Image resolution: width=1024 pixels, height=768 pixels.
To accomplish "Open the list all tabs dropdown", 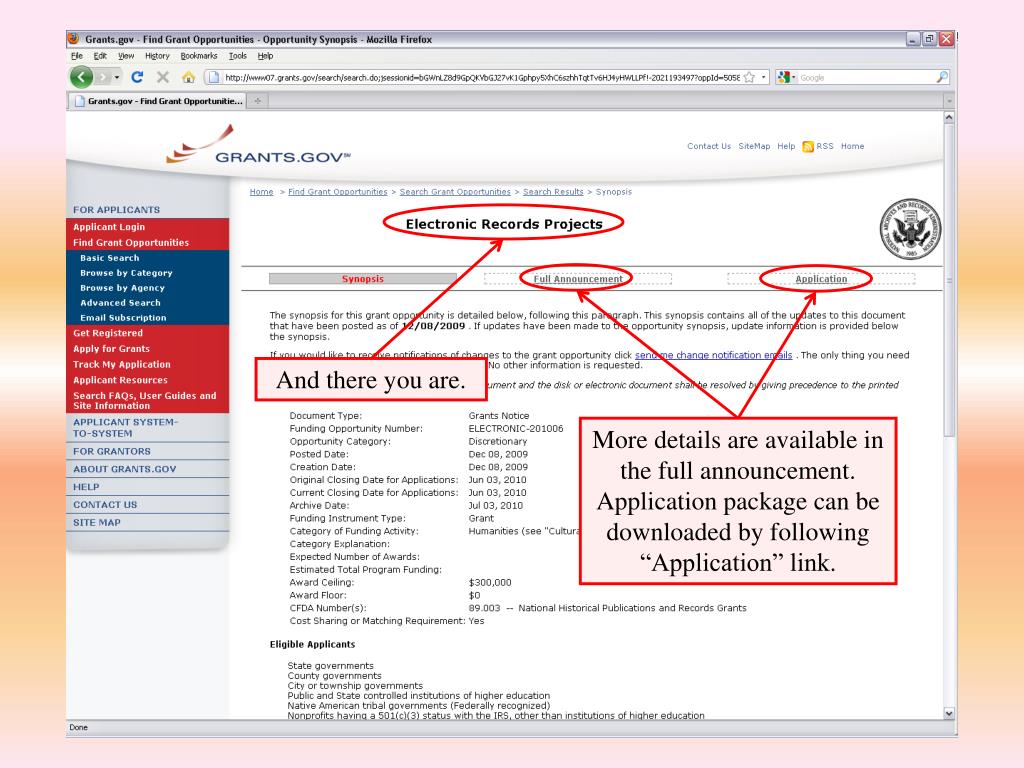I will pyautogui.click(x=950, y=101).
